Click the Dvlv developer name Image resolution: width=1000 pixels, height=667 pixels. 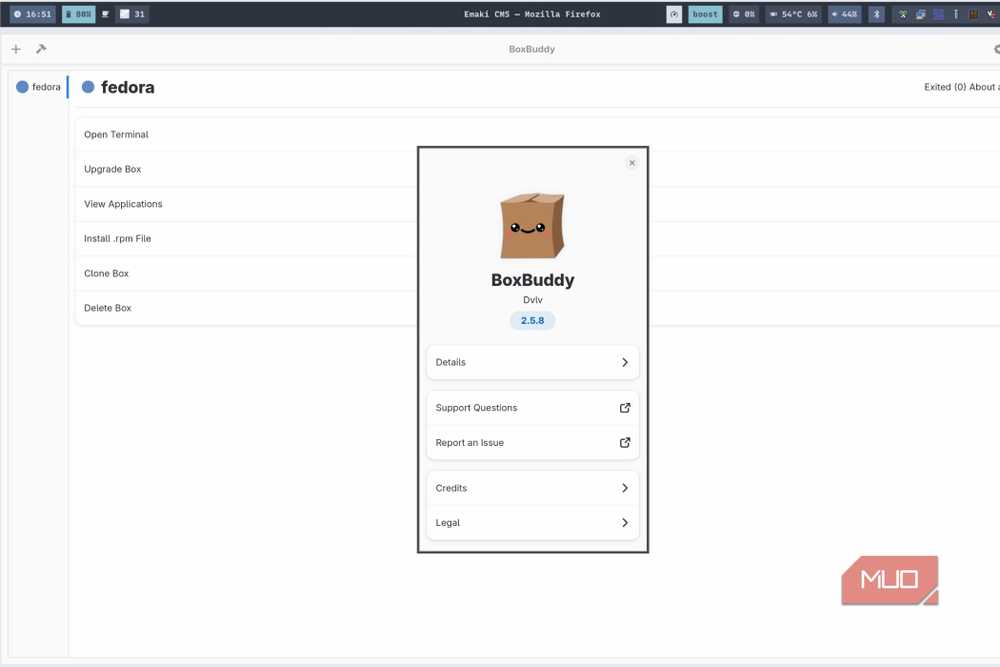click(533, 300)
